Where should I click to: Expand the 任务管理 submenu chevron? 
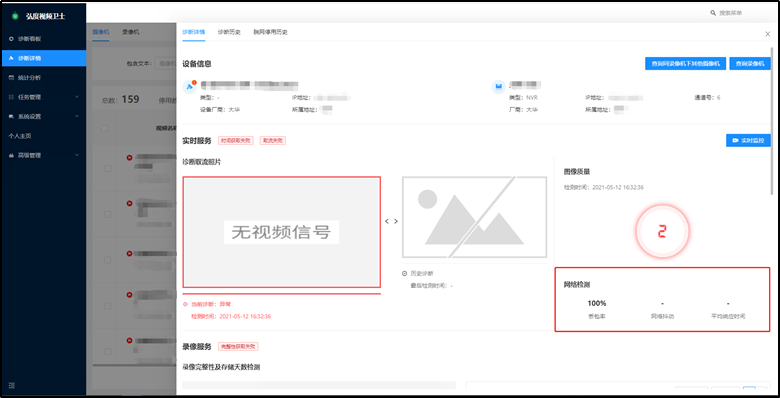(x=77, y=97)
